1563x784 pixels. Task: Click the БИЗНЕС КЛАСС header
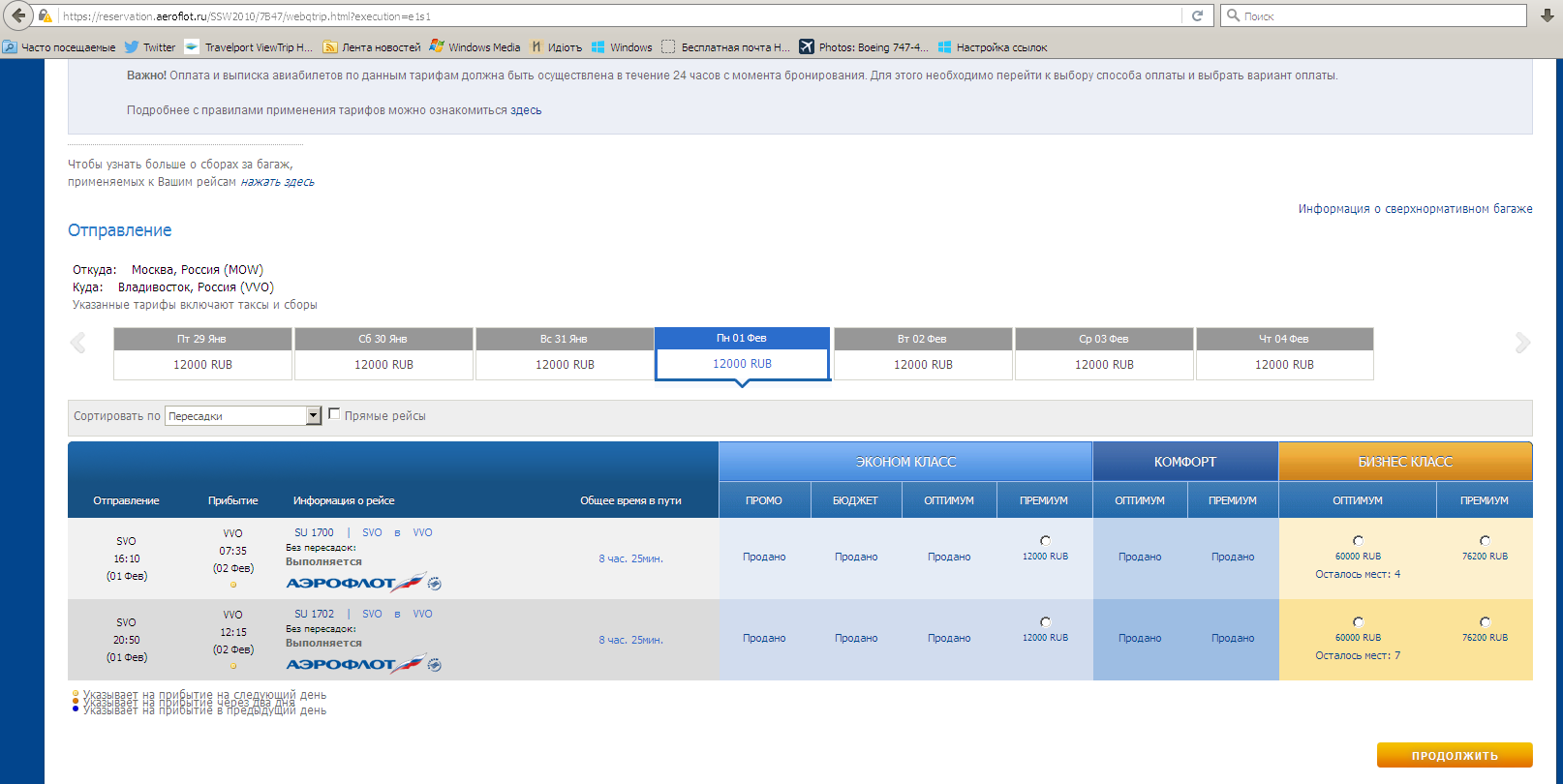[x=1405, y=462]
